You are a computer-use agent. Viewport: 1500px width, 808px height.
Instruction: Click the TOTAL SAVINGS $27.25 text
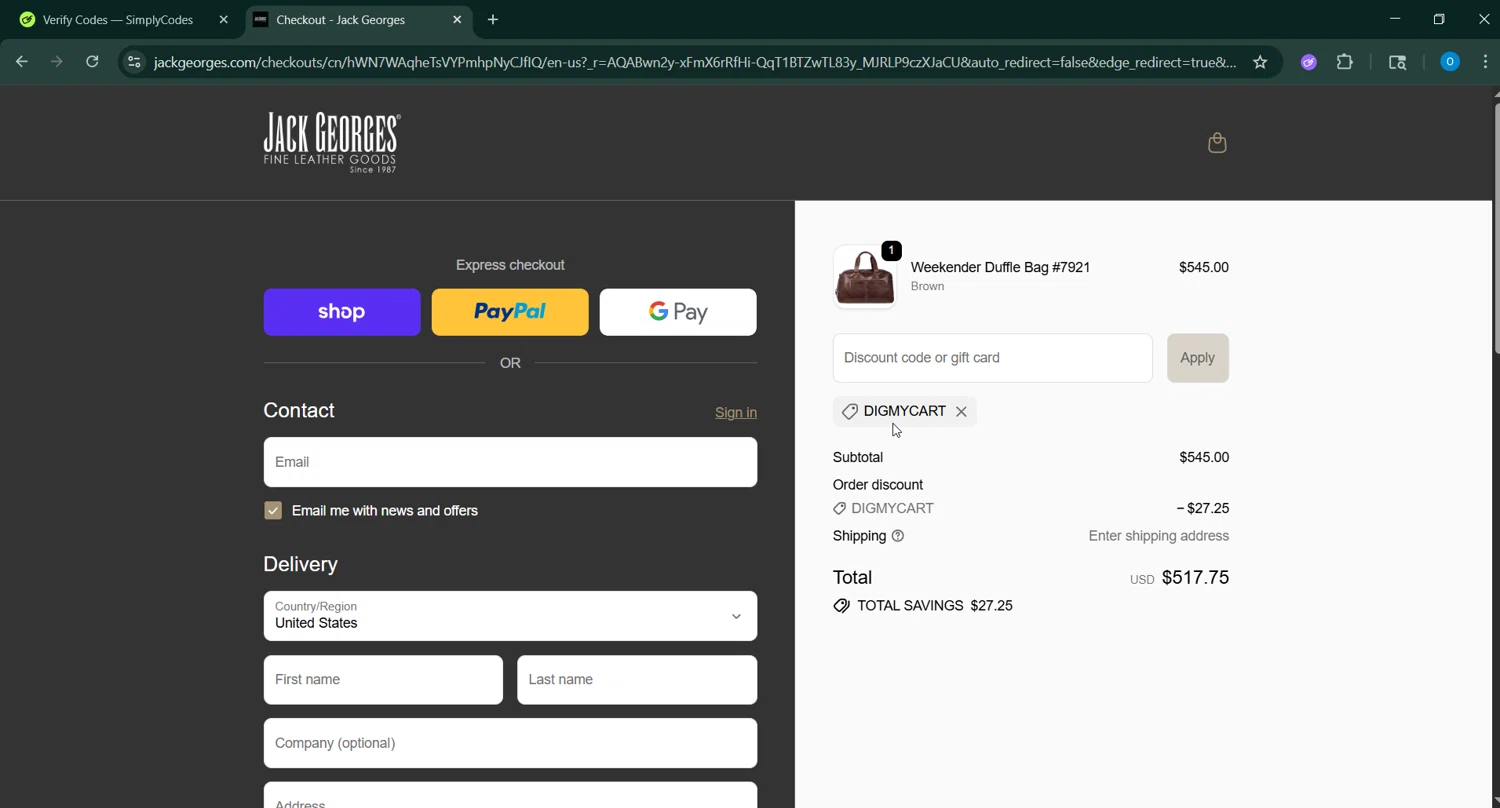935,606
